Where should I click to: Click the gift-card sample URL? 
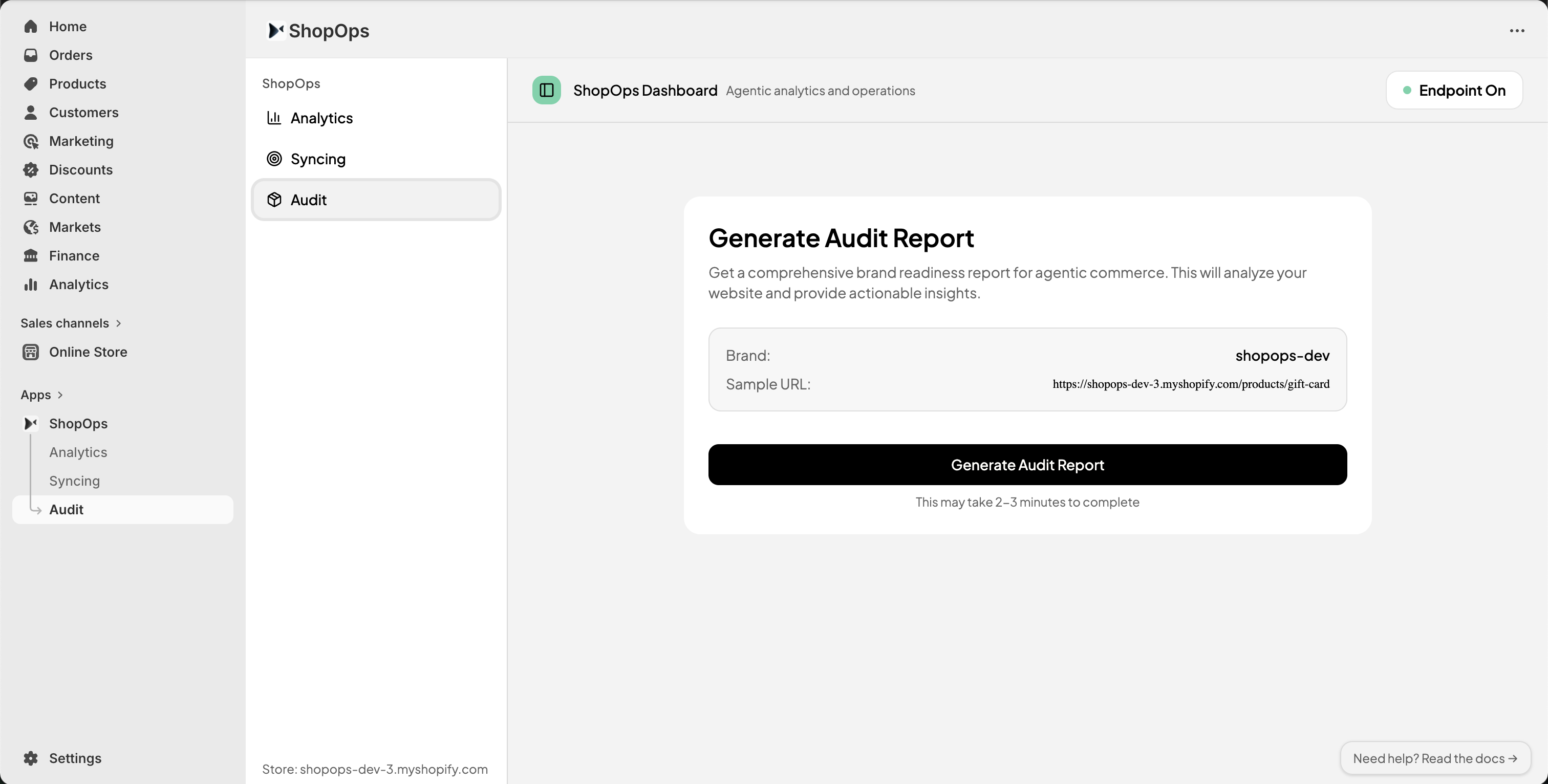point(1191,384)
